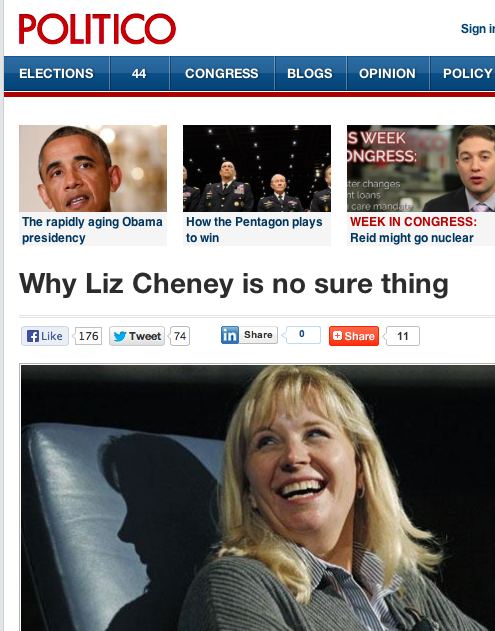Click the Twitter Tweet button
This screenshot has width=495, height=631.
[x=137, y=336]
